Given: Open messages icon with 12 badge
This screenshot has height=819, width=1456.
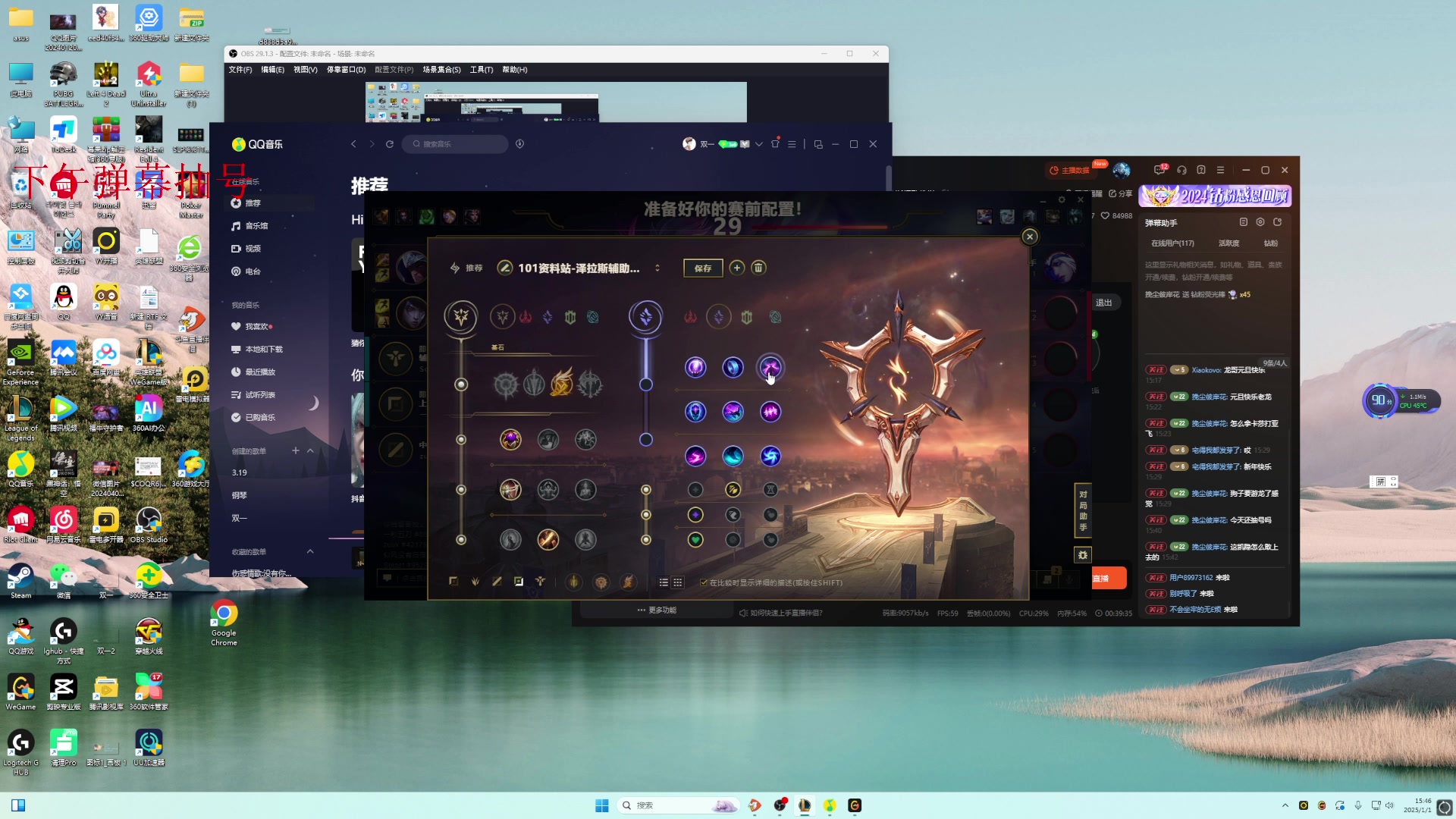Looking at the screenshot, I should pos(1160,170).
